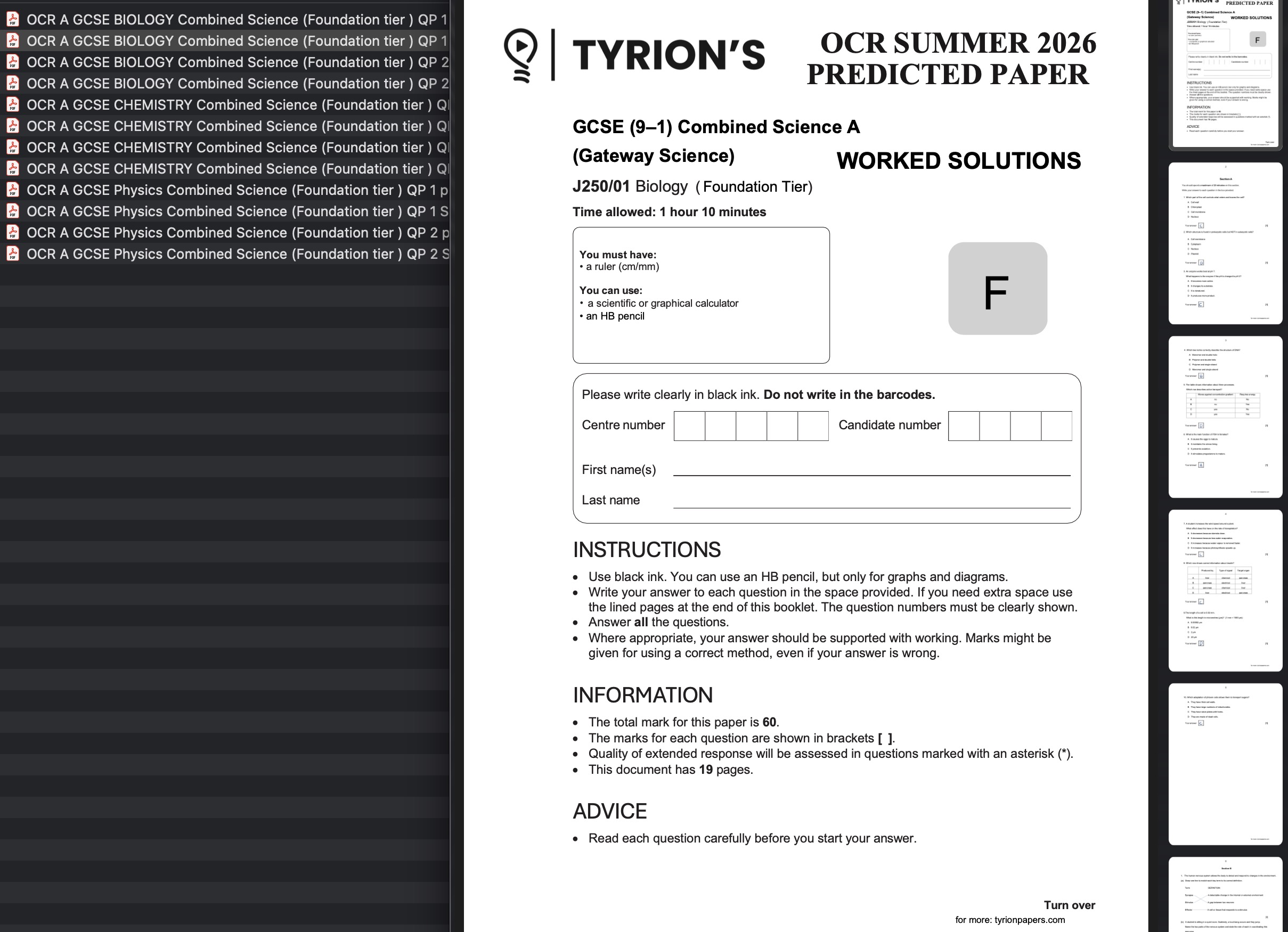This screenshot has width=1288, height=932.
Task: Click PDF icon of Physics QP 1 p file
Action: [x=12, y=190]
